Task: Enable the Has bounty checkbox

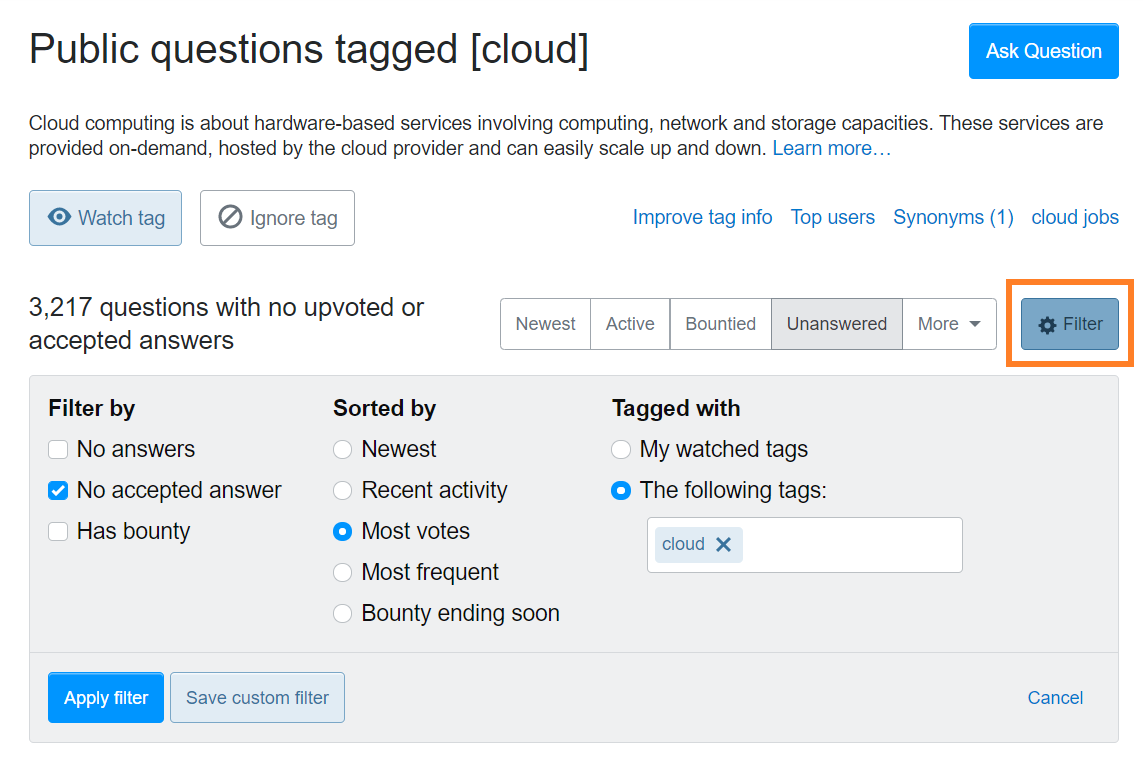Action: pyautogui.click(x=59, y=532)
